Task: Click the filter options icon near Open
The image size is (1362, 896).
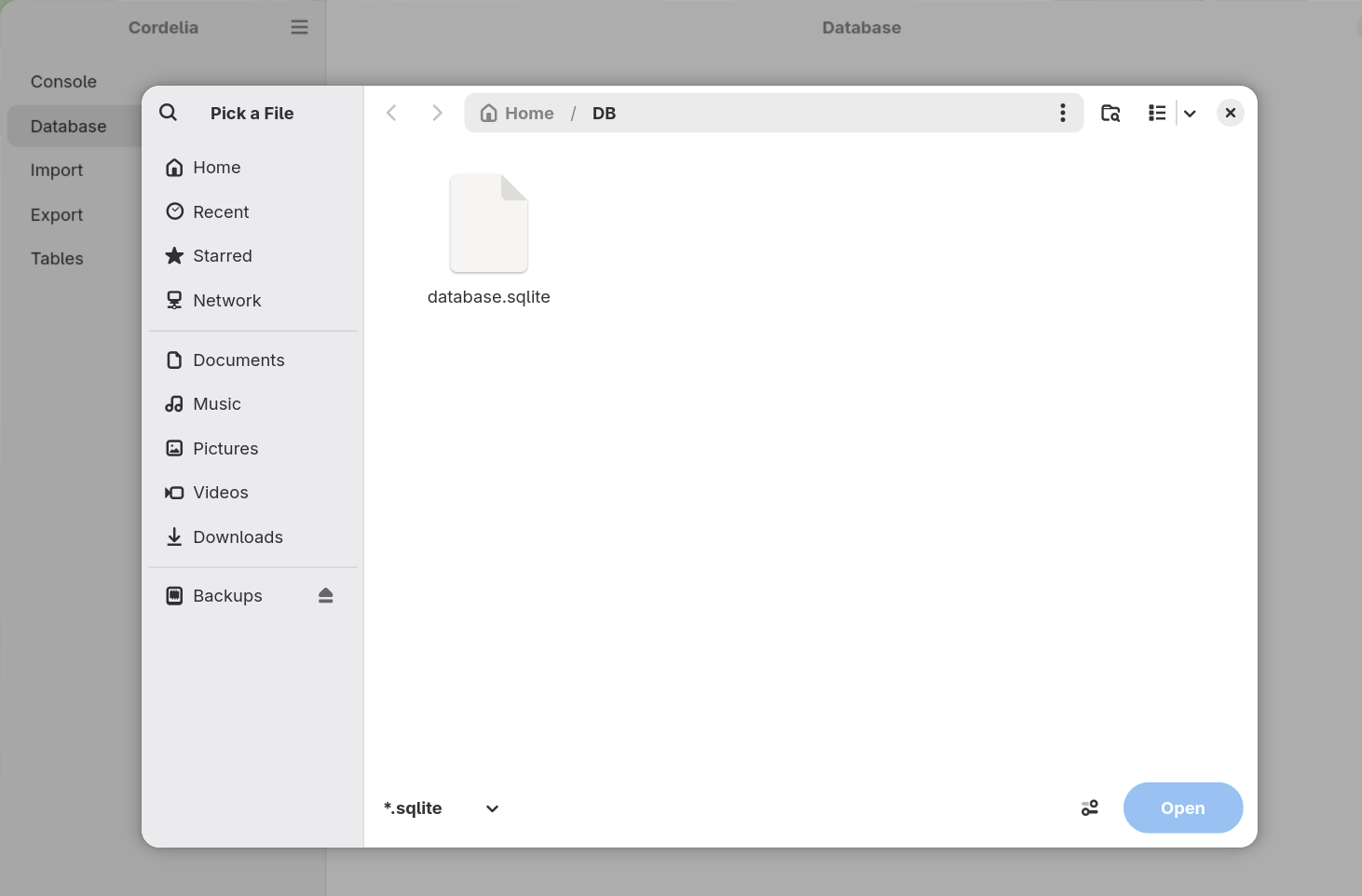Action: [x=1090, y=808]
